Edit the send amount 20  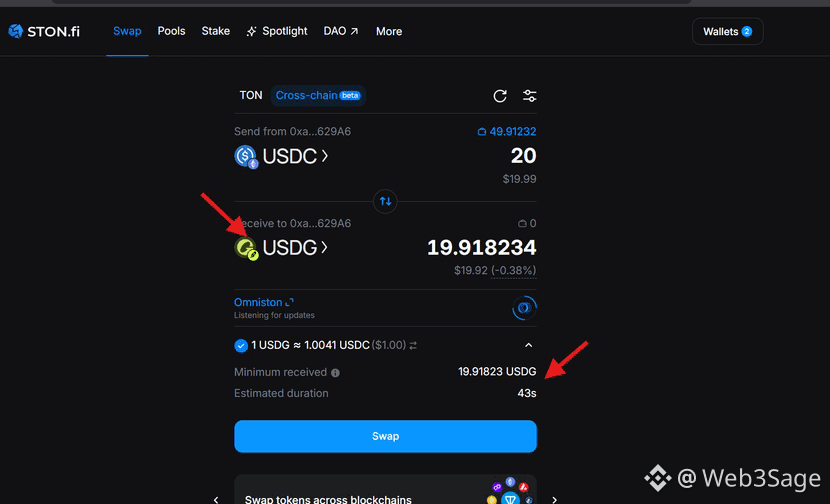tap(524, 156)
